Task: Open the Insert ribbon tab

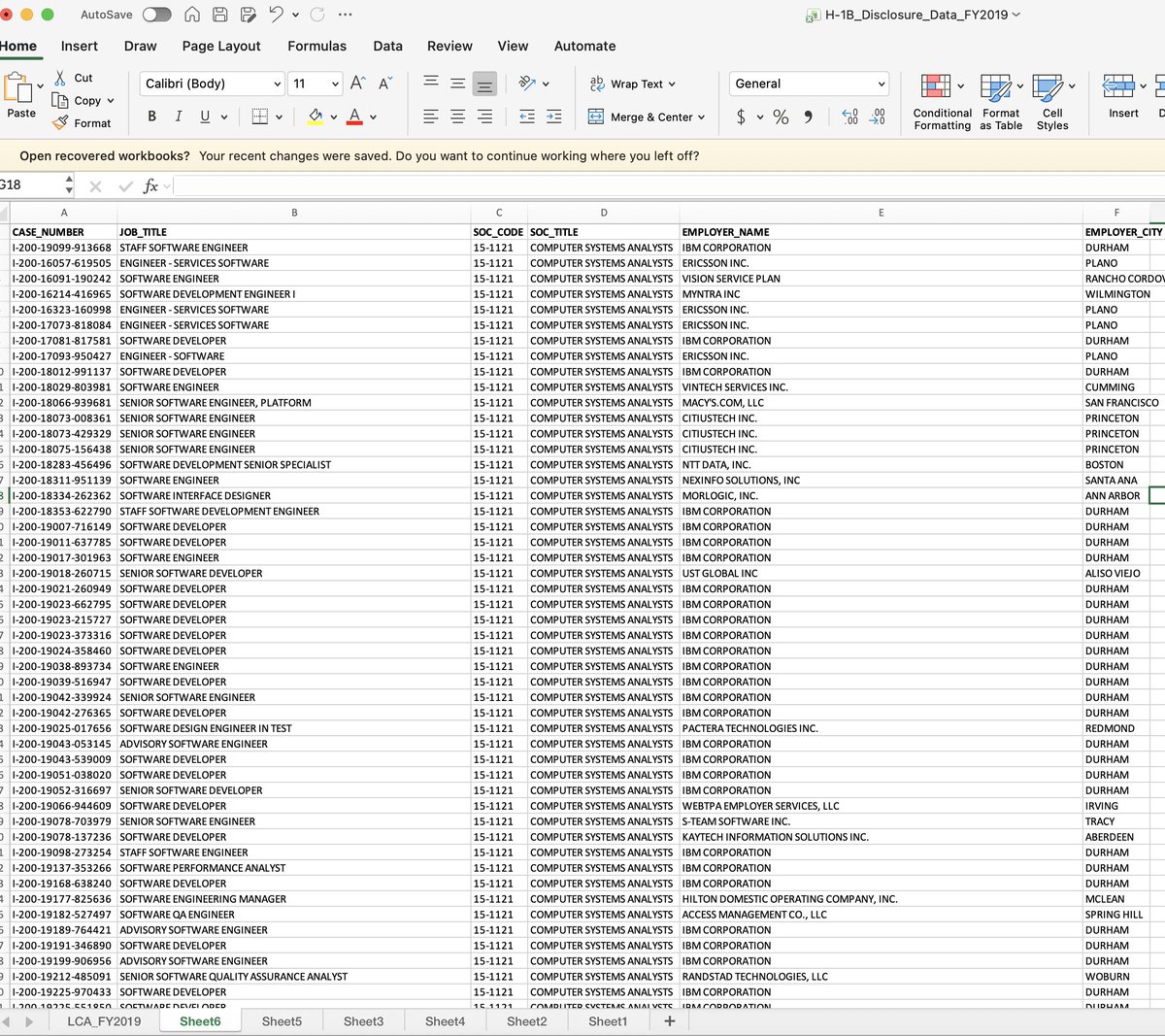Action: (79, 46)
